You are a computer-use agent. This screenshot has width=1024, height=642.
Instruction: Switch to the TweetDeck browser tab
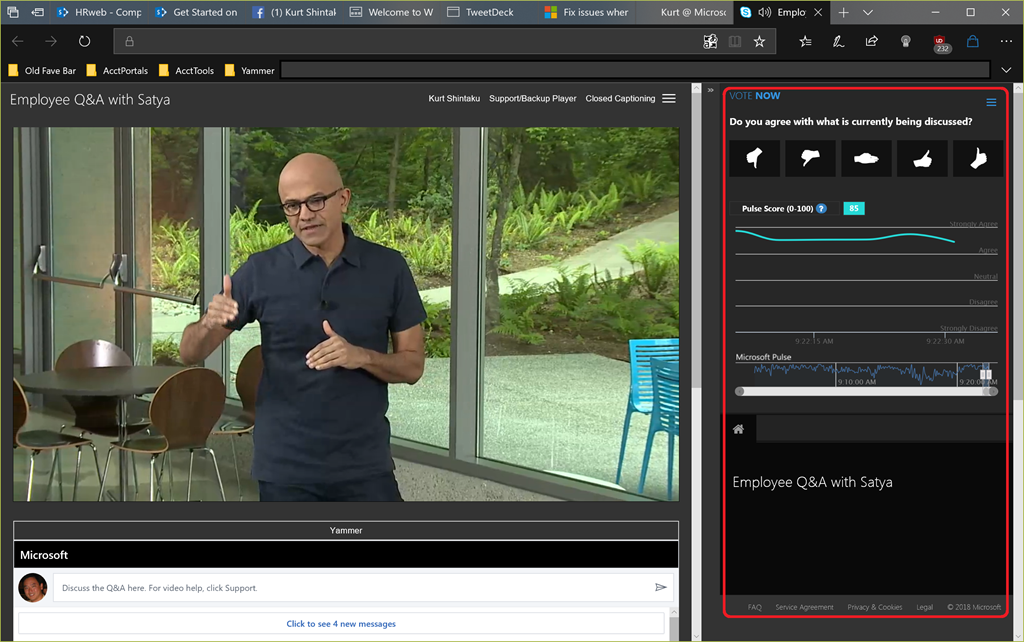pyautogui.click(x=481, y=13)
